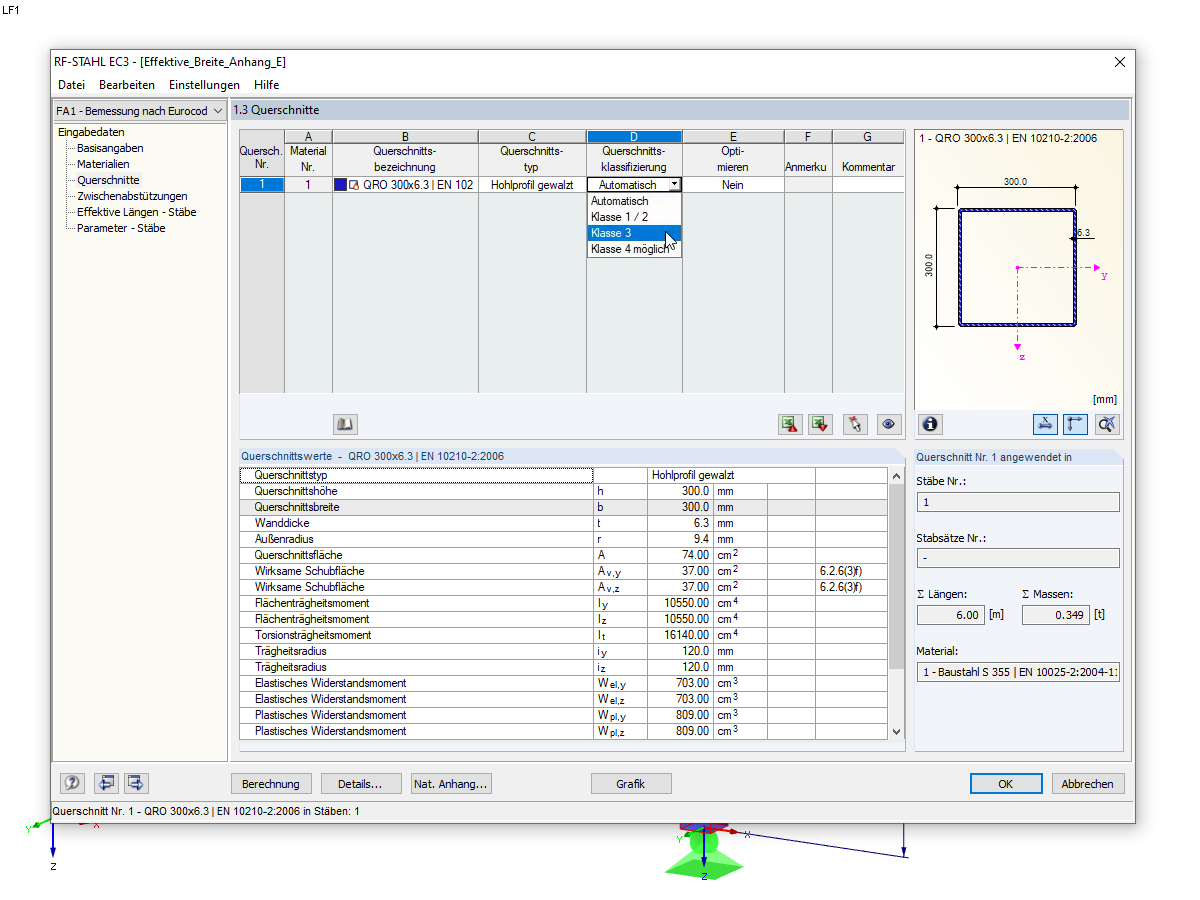Click the Abbrechen button
1200x900 pixels.
click(x=1087, y=784)
